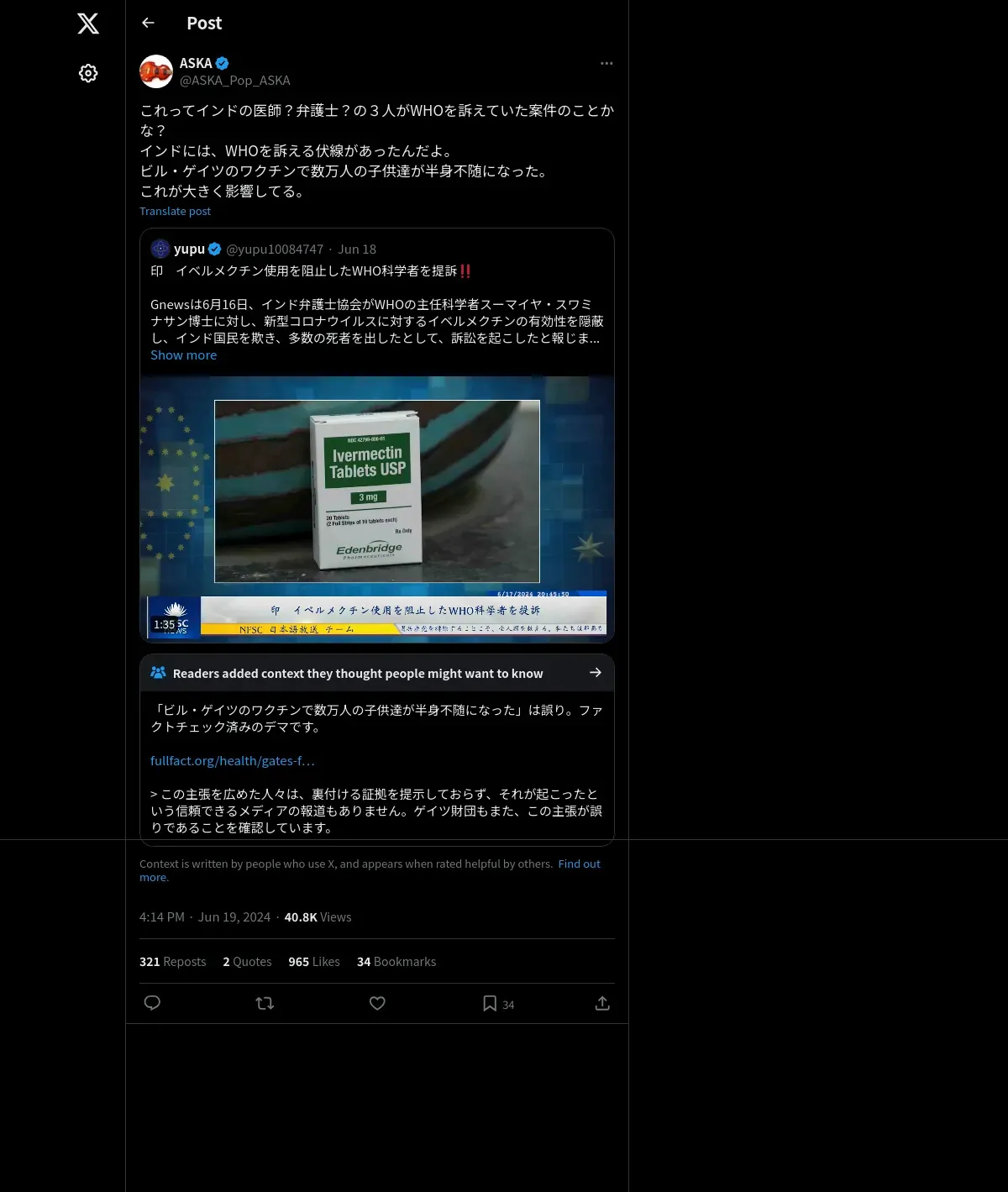Open the ASKA display name
The height and width of the screenshot is (1192, 1008).
(196, 63)
